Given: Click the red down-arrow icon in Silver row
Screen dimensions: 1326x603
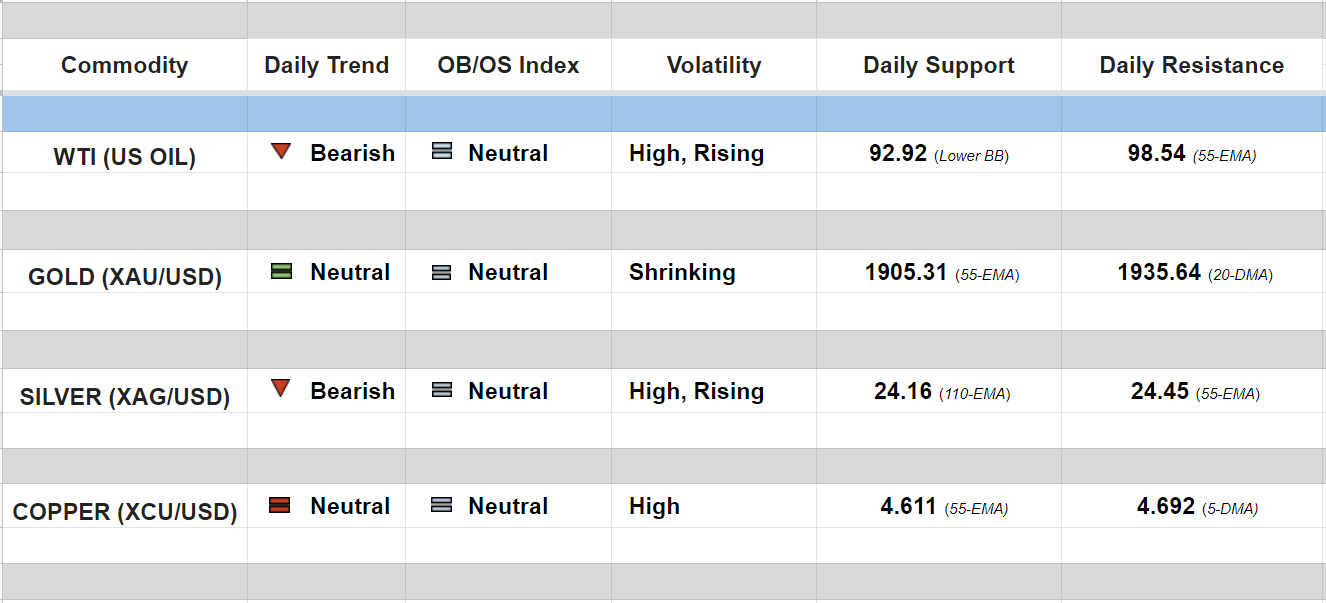Looking at the screenshot, I should (x=281, y=389).
